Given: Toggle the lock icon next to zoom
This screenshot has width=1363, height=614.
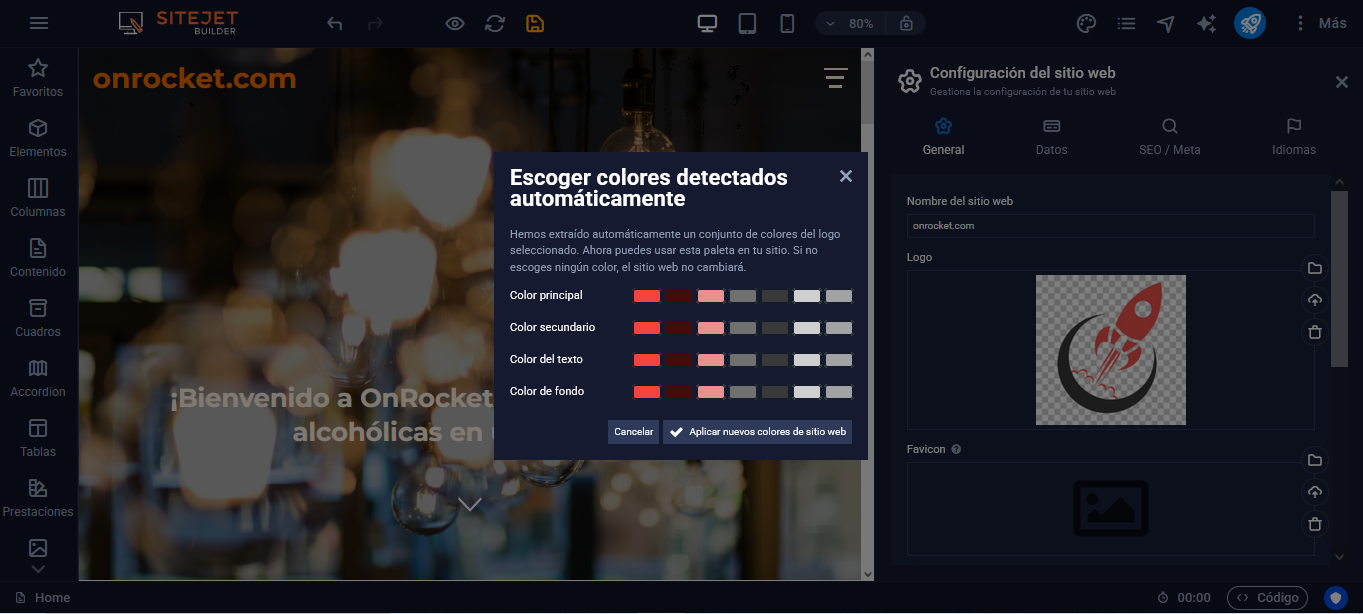Looking at the screenshot, I should click(906, 23).
